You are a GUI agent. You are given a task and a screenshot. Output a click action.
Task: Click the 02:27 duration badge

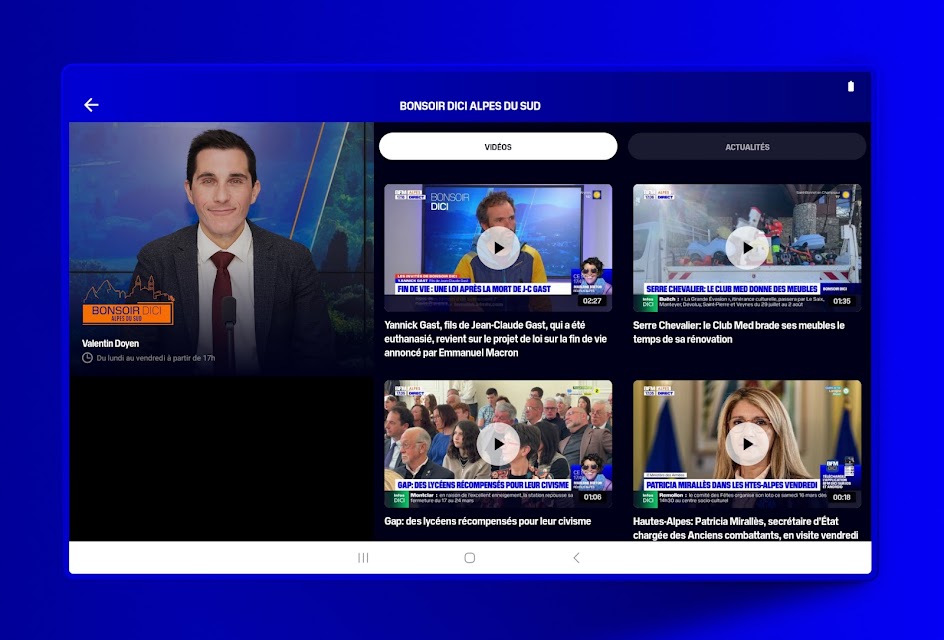pyautogui.click(x=592, y=301)
